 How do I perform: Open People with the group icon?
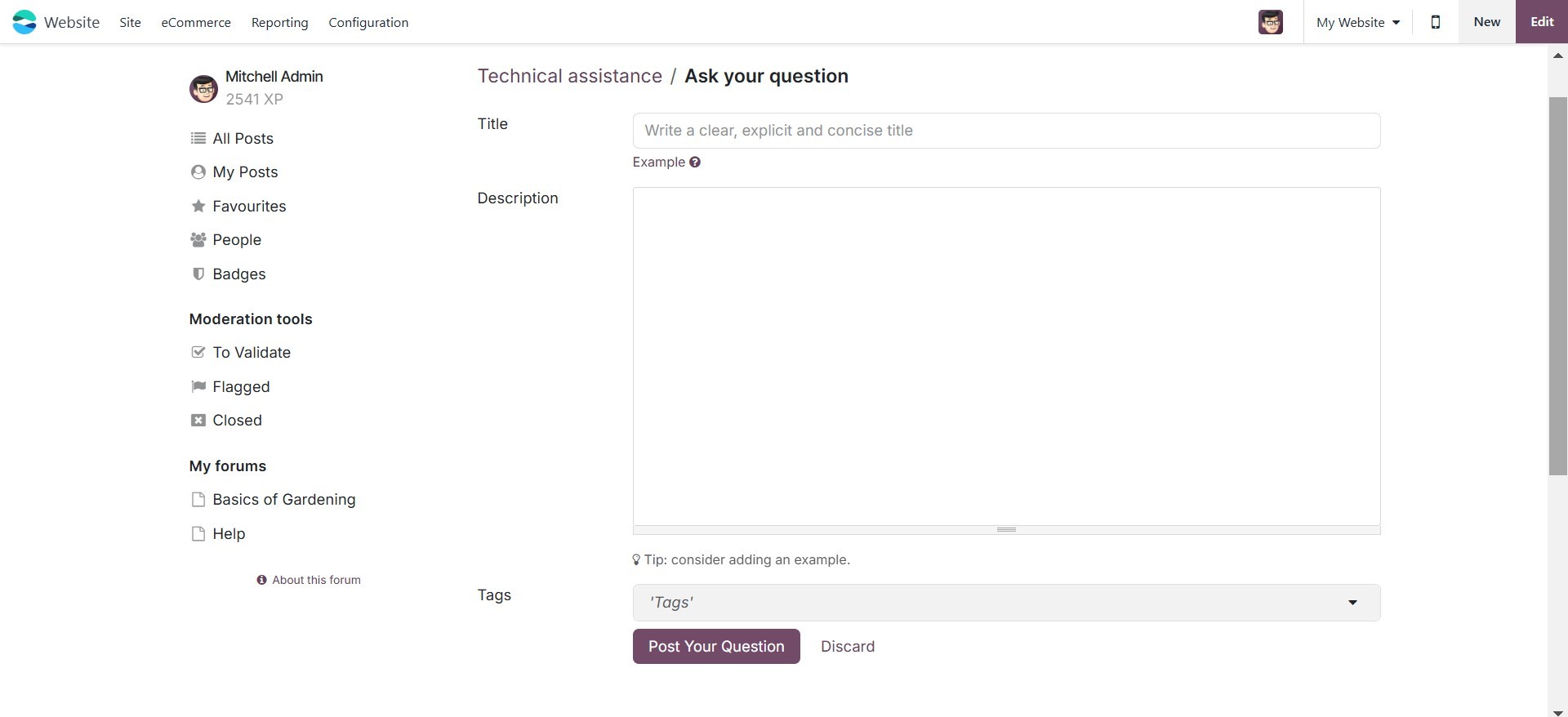pyautogui.click(x=198, y=239)
